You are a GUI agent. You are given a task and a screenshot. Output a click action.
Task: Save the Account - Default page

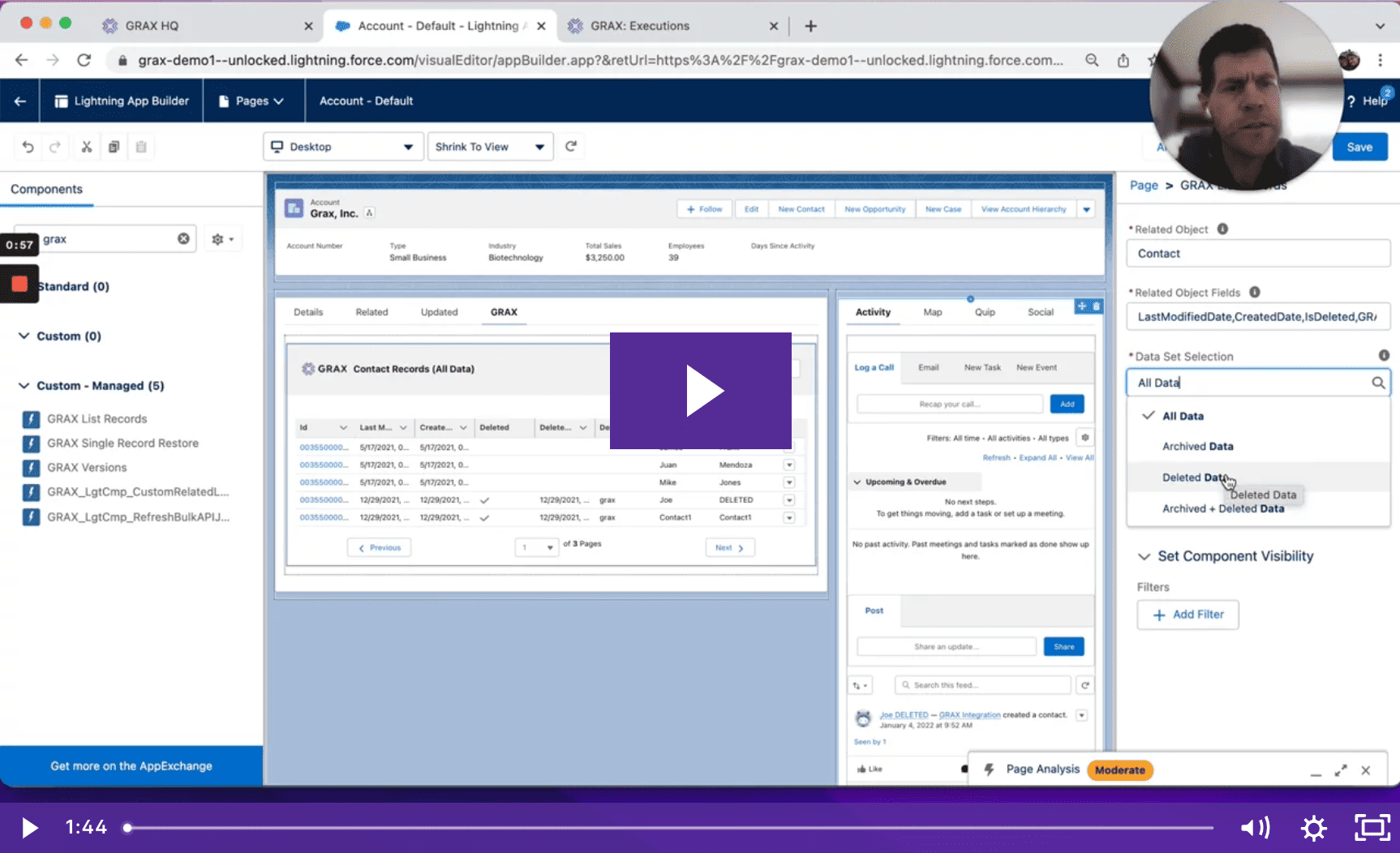click(x=1359, y=147)
